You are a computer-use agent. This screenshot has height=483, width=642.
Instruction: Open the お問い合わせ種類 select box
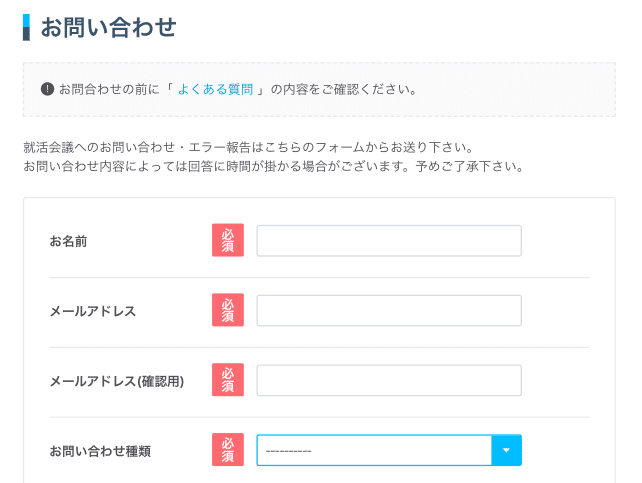(389, 450)
